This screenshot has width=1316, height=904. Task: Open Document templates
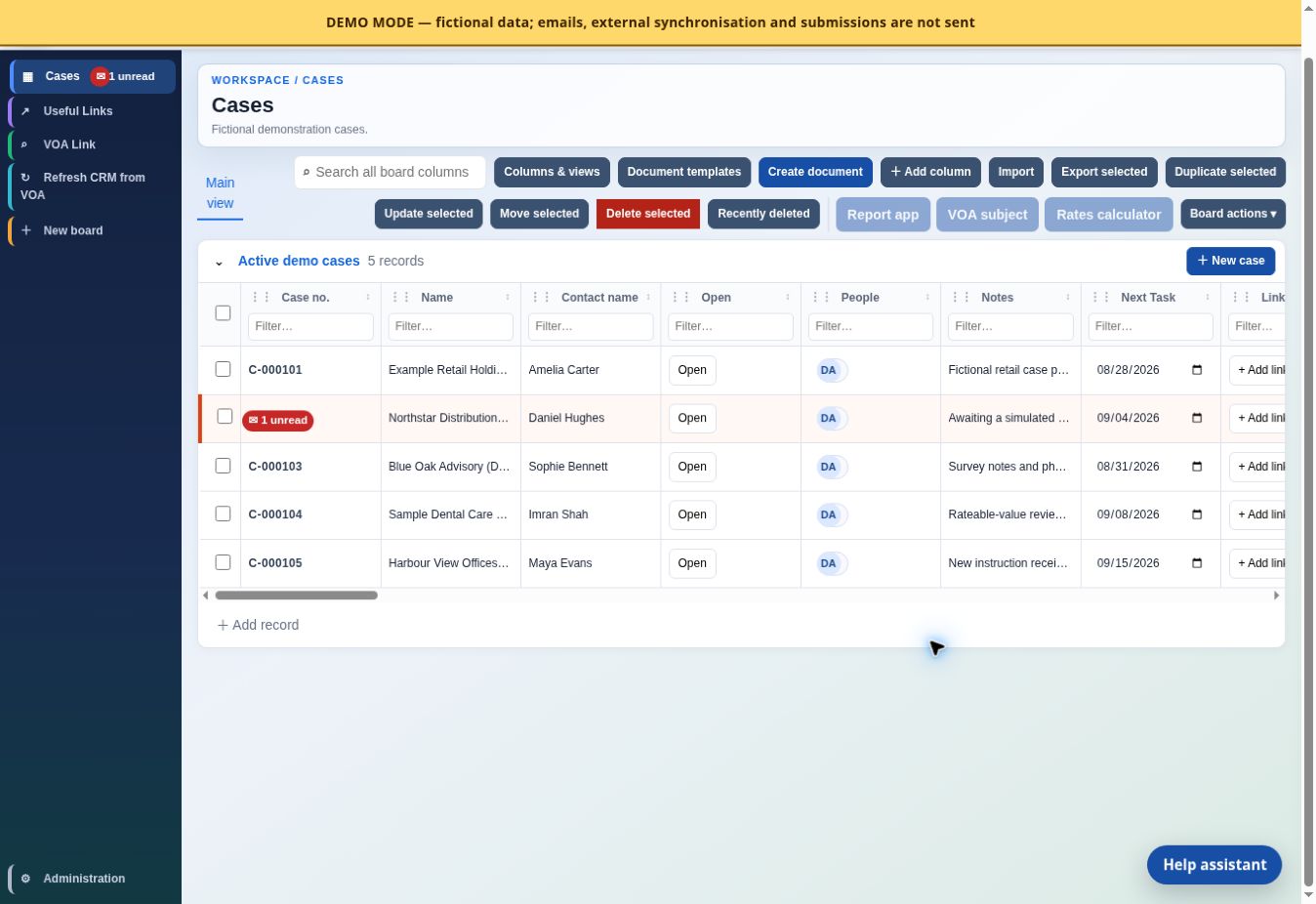click(x=684, y=172)
